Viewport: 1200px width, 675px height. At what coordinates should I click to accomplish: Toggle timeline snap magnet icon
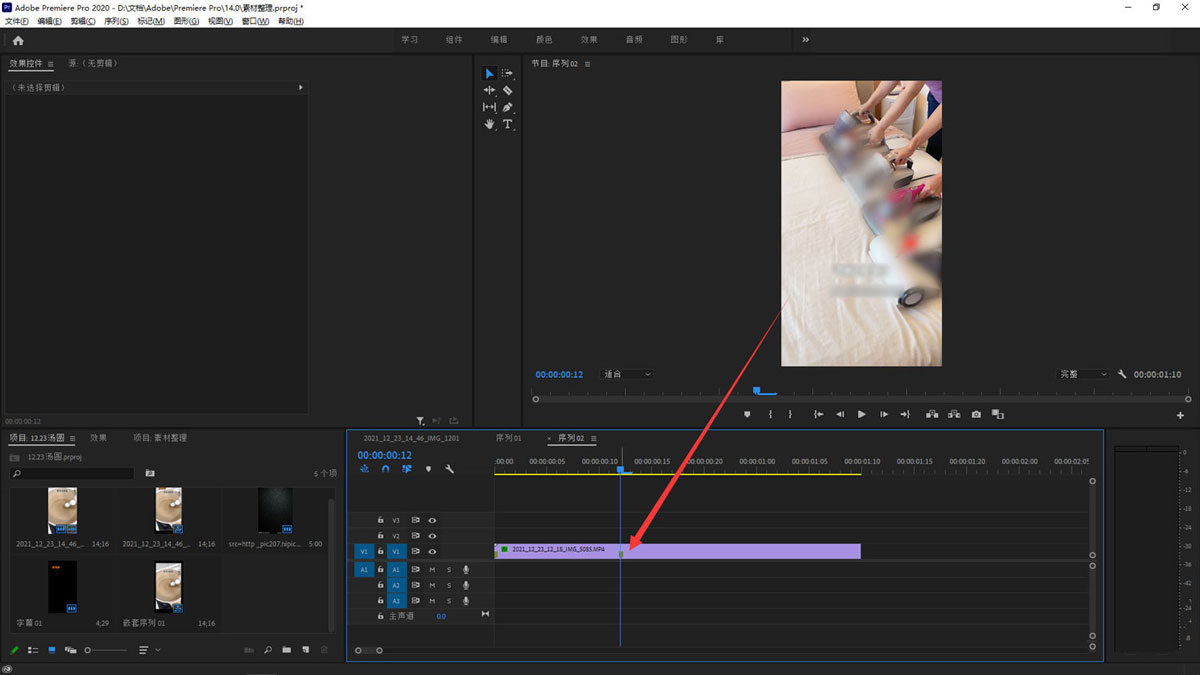pyautogui.click(x=385, y=468)
